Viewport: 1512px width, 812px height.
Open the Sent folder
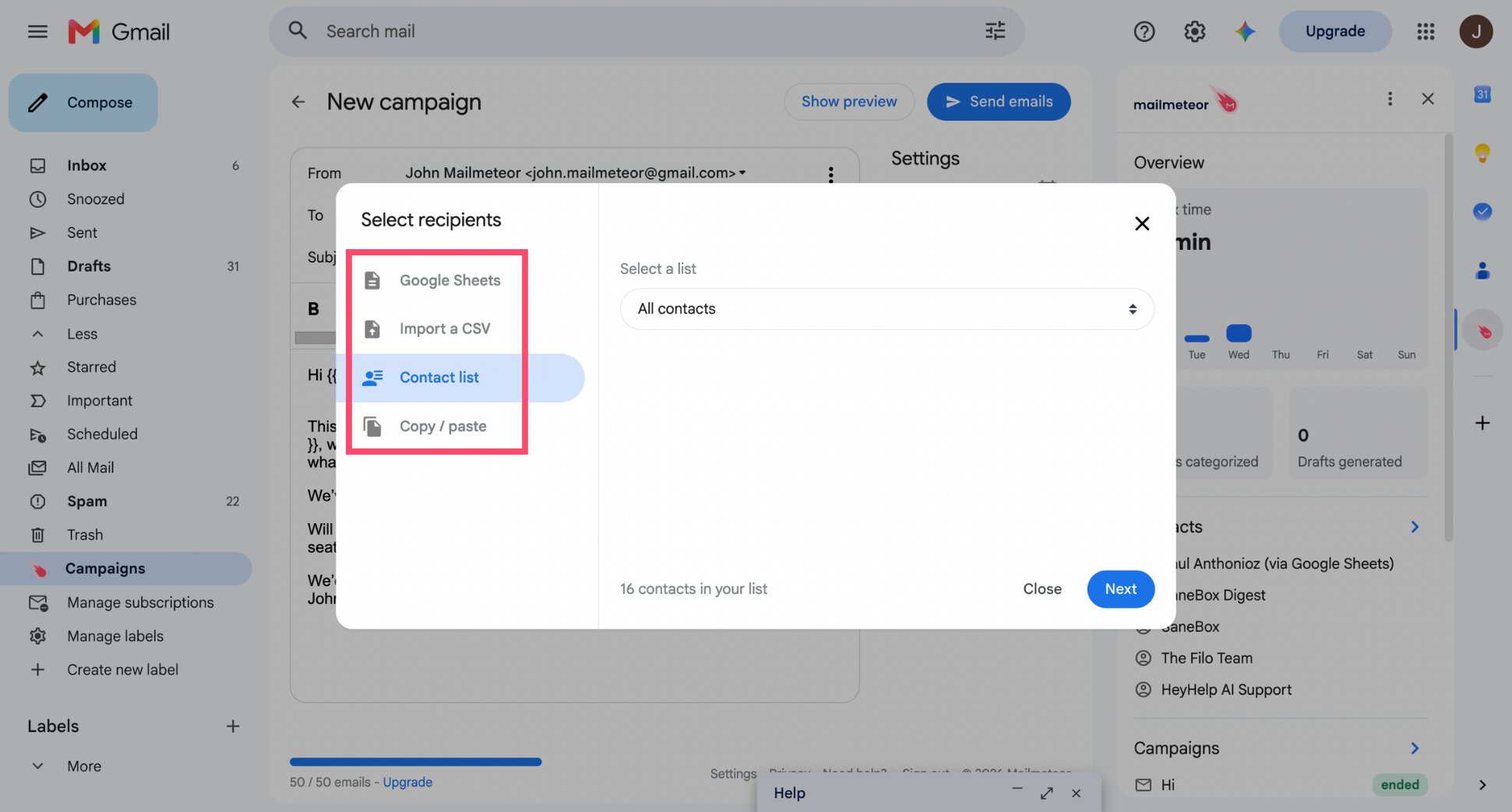pyautogui.click(x=125, y=233)
